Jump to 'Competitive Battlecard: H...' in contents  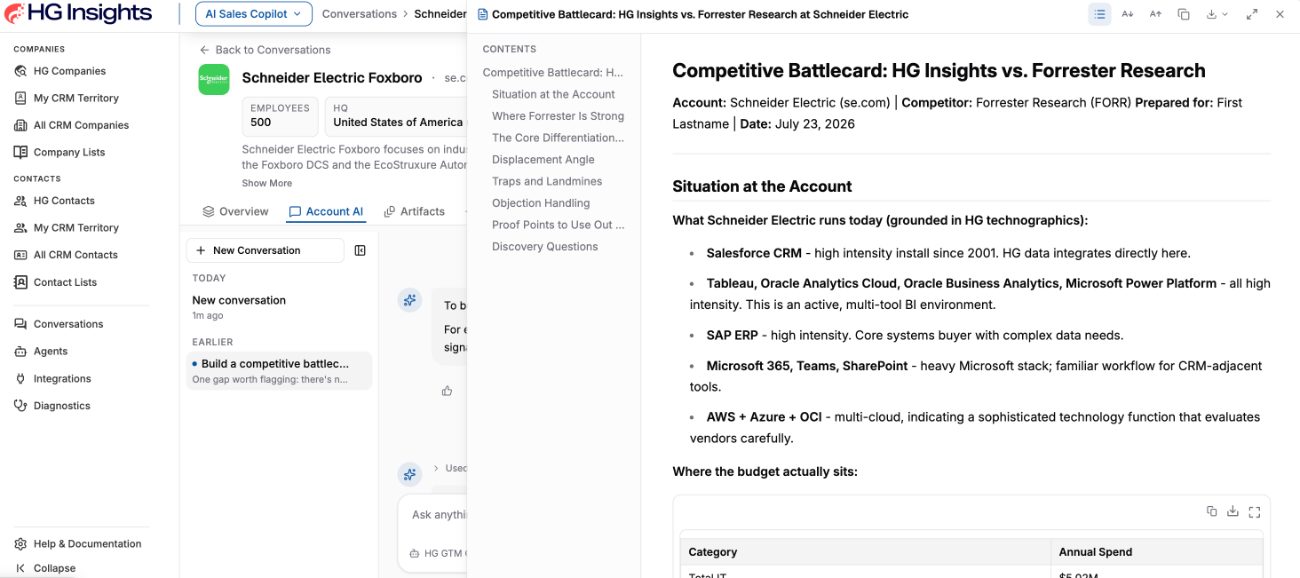[552, 72]
